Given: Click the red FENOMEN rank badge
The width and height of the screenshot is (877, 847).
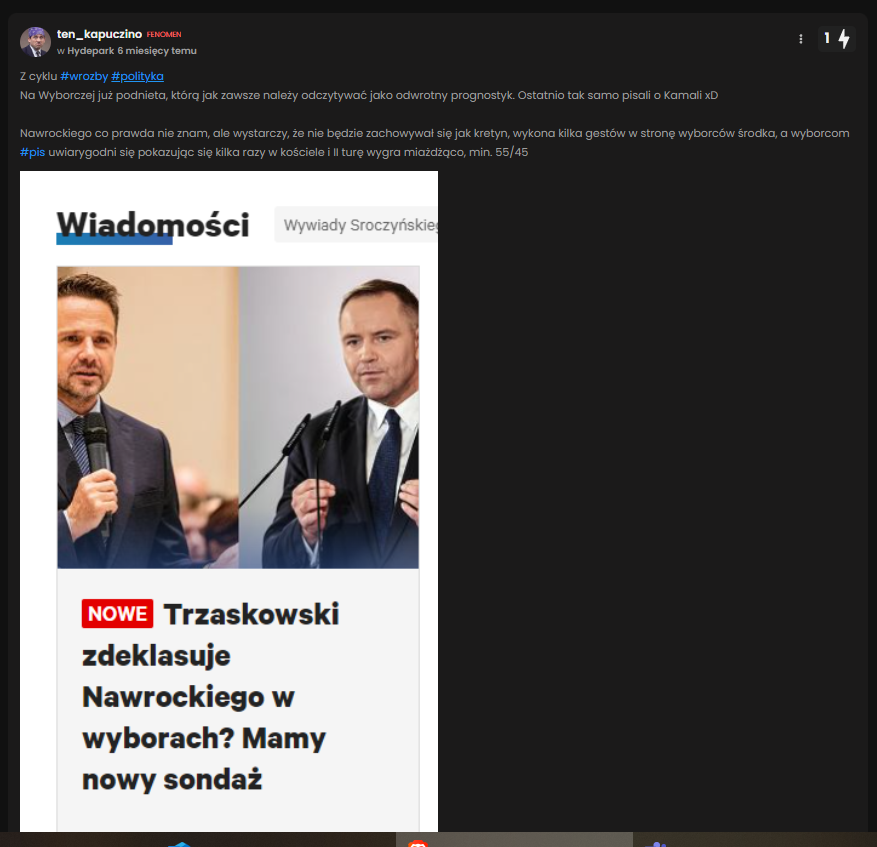Looking at the screenshot, I should click(164, 35).
